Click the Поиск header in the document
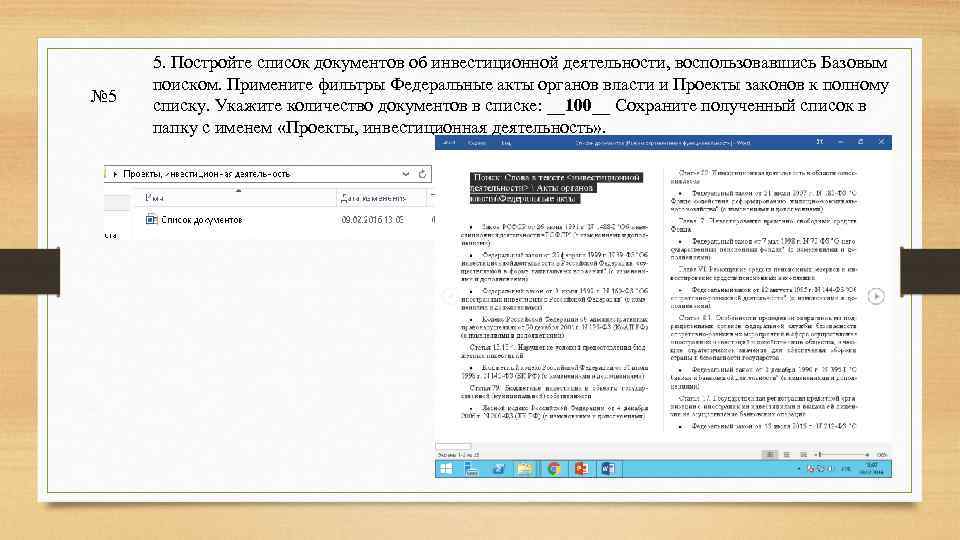 point(556,188)
